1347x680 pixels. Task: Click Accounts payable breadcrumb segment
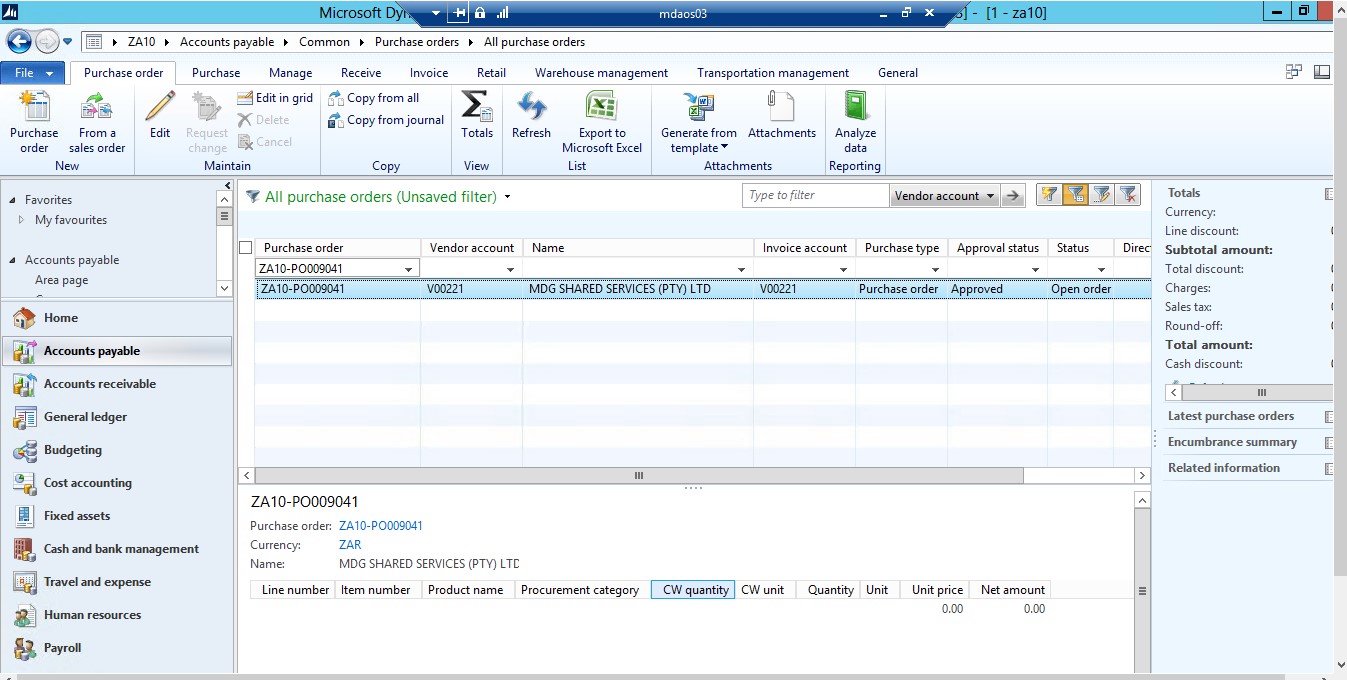(x=225, y=42)
